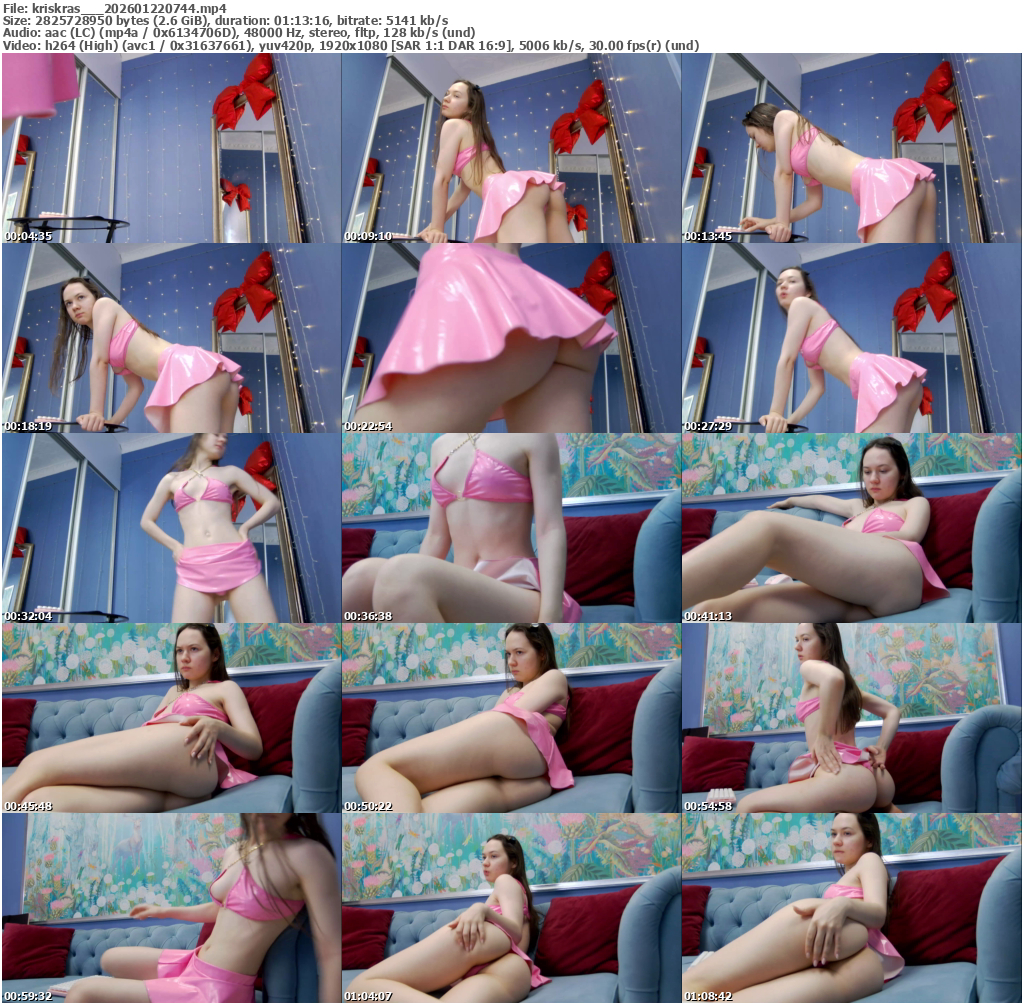The image size is (1024, 1003).
Task: Choose the thumbnail marked 00:41:13
Action: click(x=852, y=528)
